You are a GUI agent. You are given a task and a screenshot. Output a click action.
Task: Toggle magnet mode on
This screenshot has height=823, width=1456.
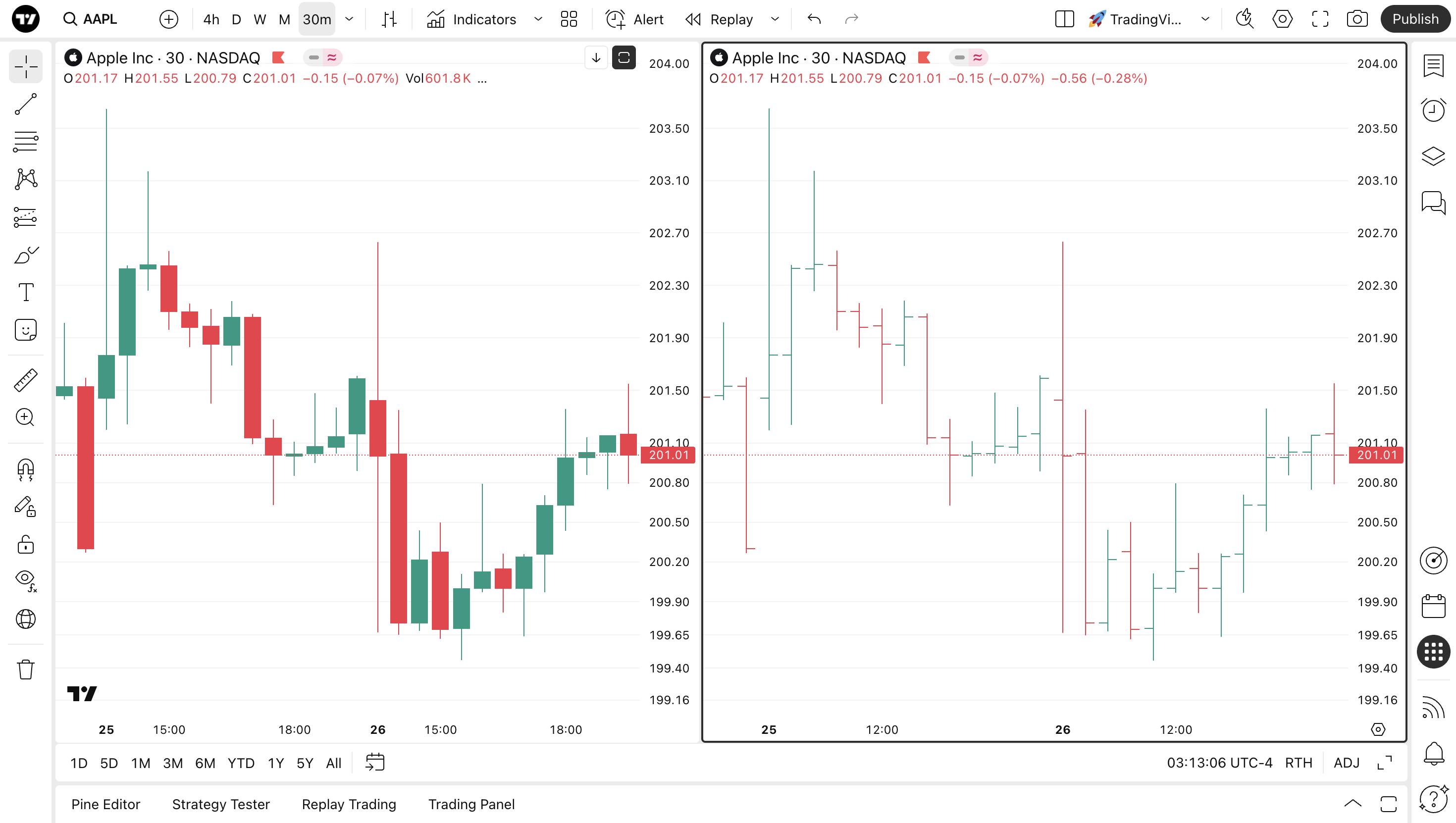(25, 469)
